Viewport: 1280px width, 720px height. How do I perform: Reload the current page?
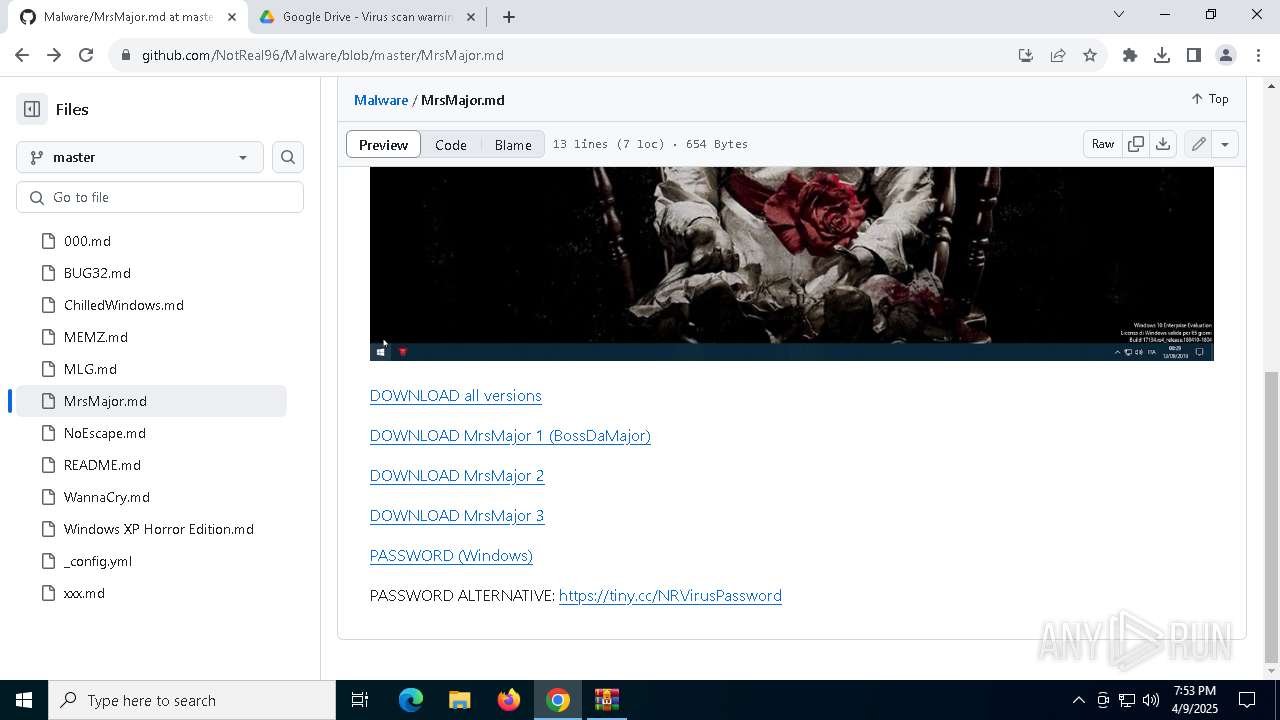tap(86, 55)
